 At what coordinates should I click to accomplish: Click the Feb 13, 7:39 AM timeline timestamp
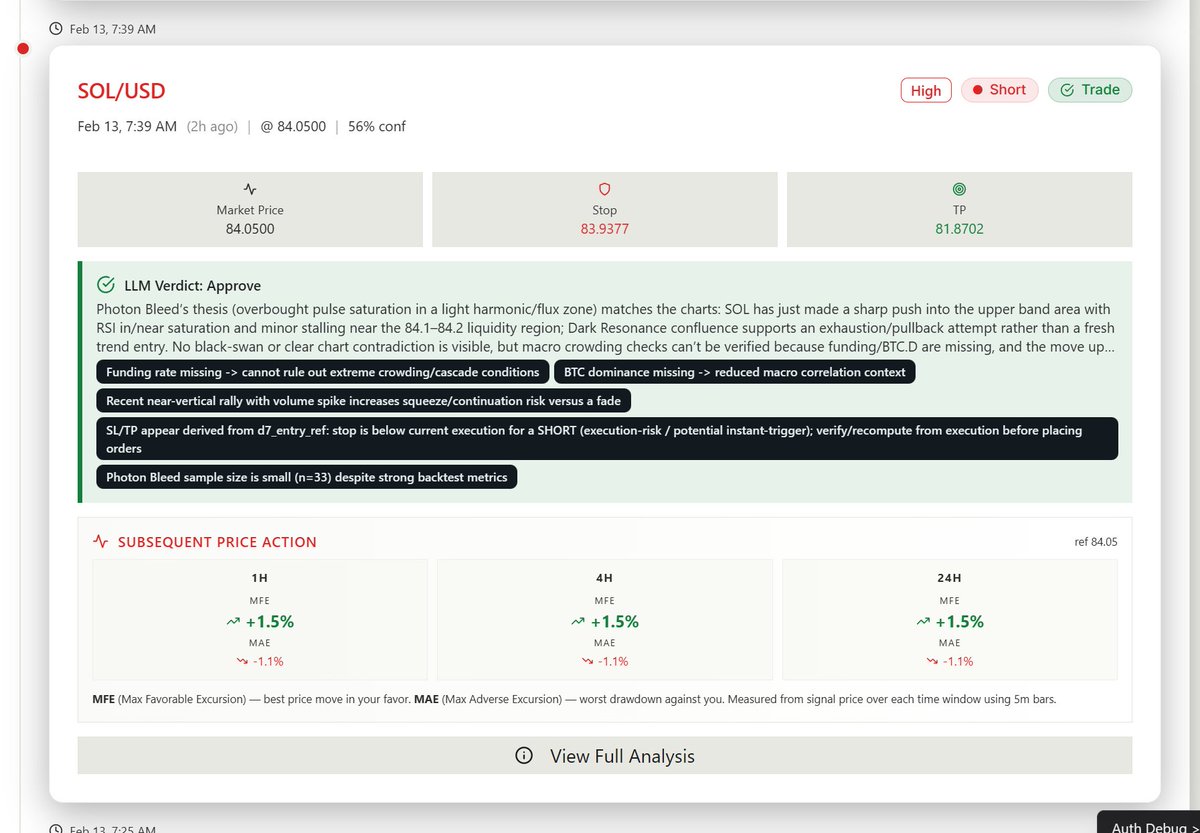coord(113,30)
